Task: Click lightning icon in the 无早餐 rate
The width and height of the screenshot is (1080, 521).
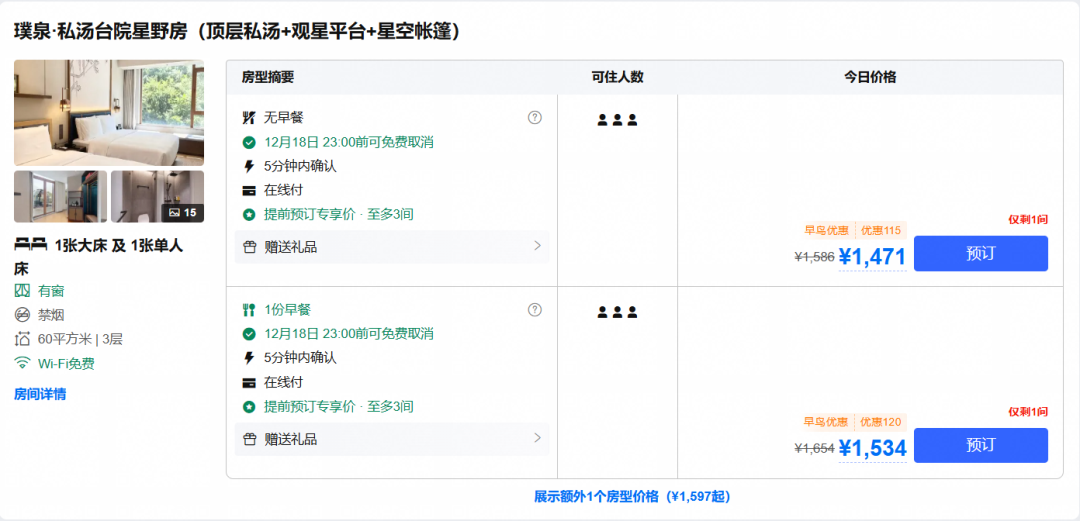Action: tap(249, 166)
